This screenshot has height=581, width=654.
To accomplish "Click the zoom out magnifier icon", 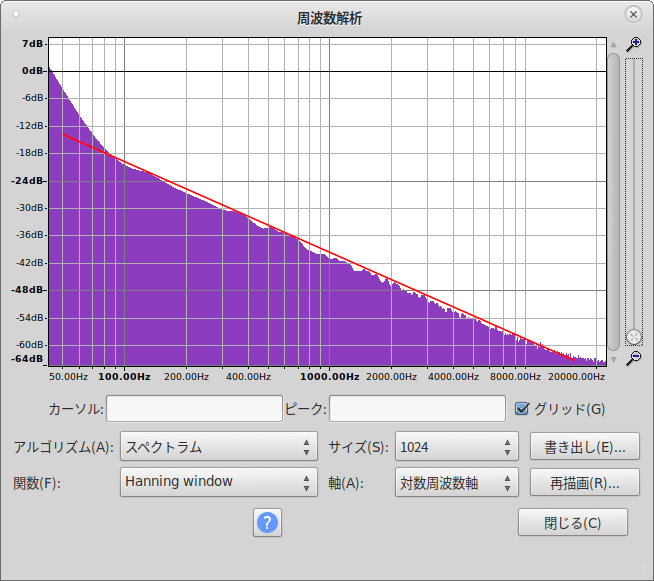I will click(x=633, y=358).
